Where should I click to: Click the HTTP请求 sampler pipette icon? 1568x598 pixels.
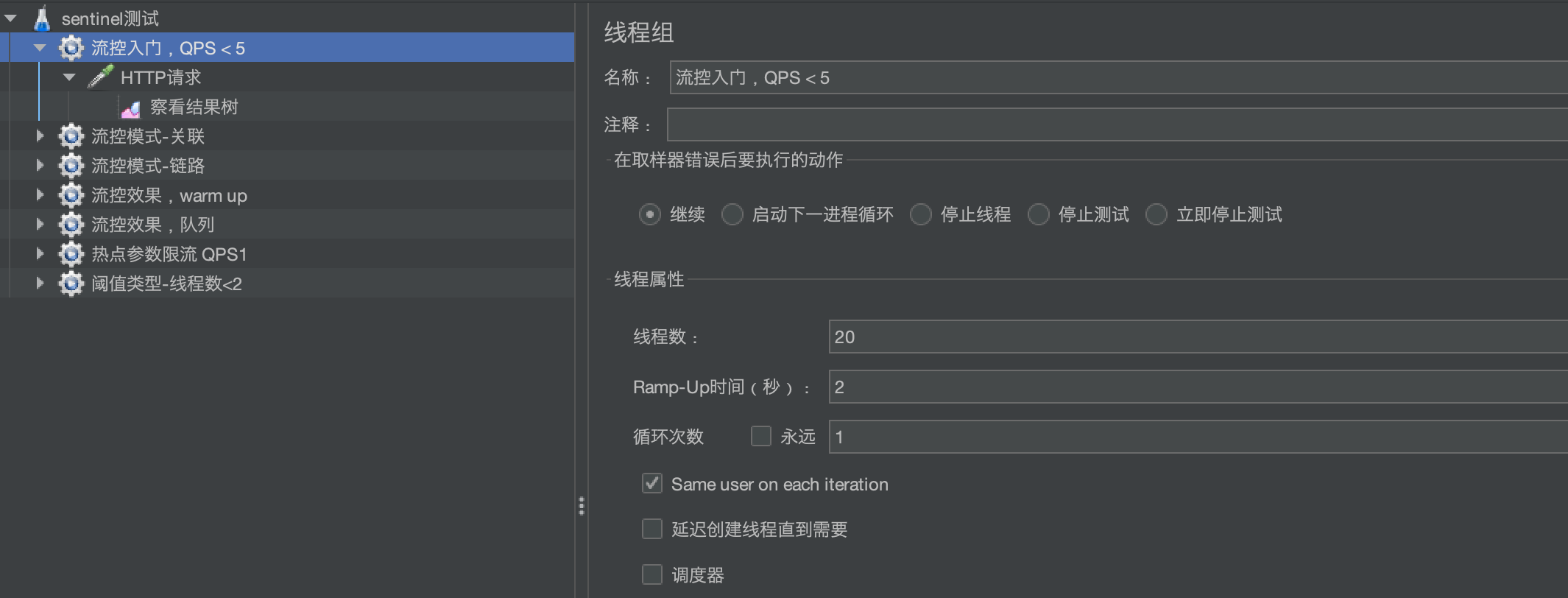coord(100,77)
